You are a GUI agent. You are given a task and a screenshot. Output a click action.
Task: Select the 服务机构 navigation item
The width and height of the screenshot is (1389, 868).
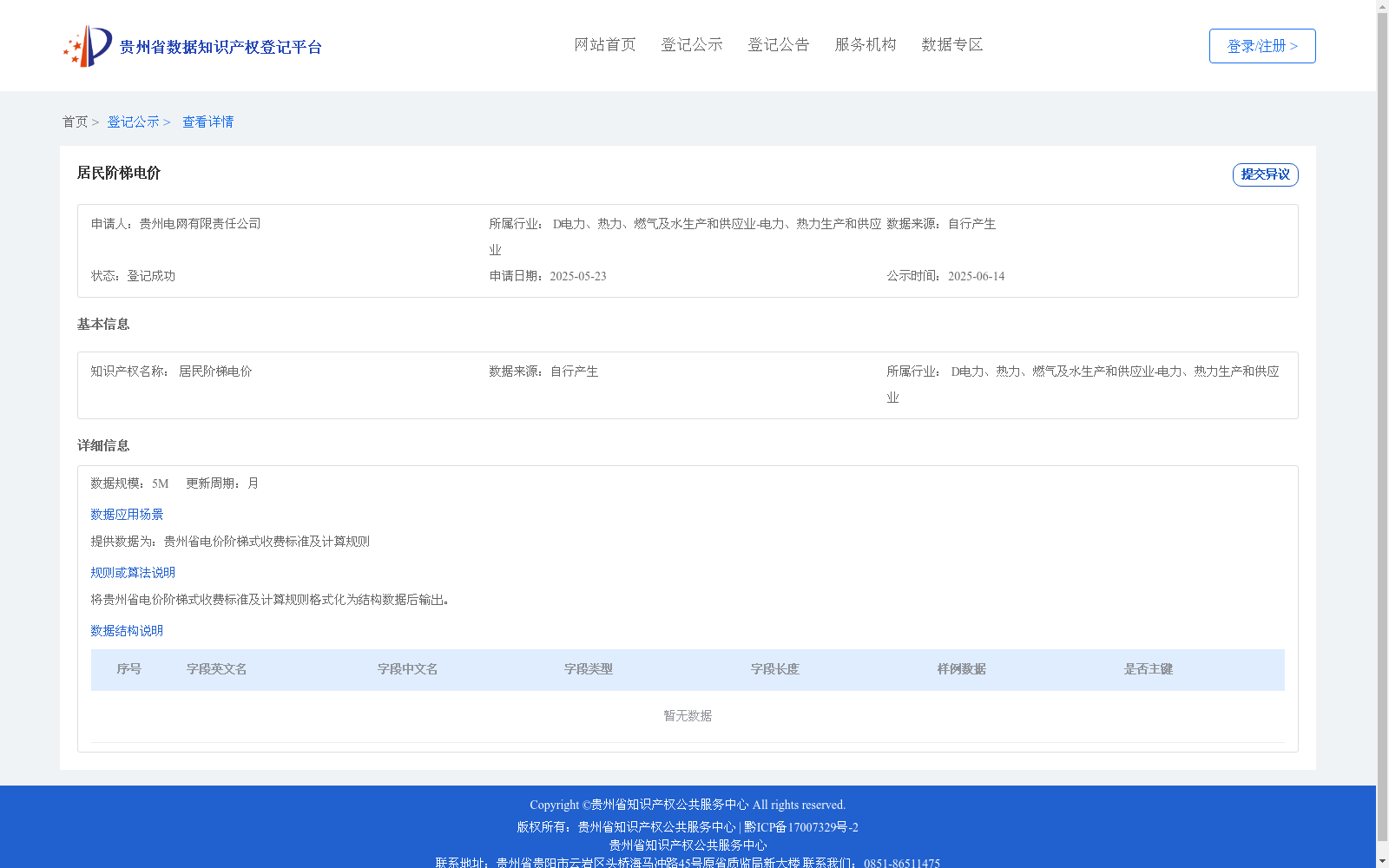(x=866, y=44)
